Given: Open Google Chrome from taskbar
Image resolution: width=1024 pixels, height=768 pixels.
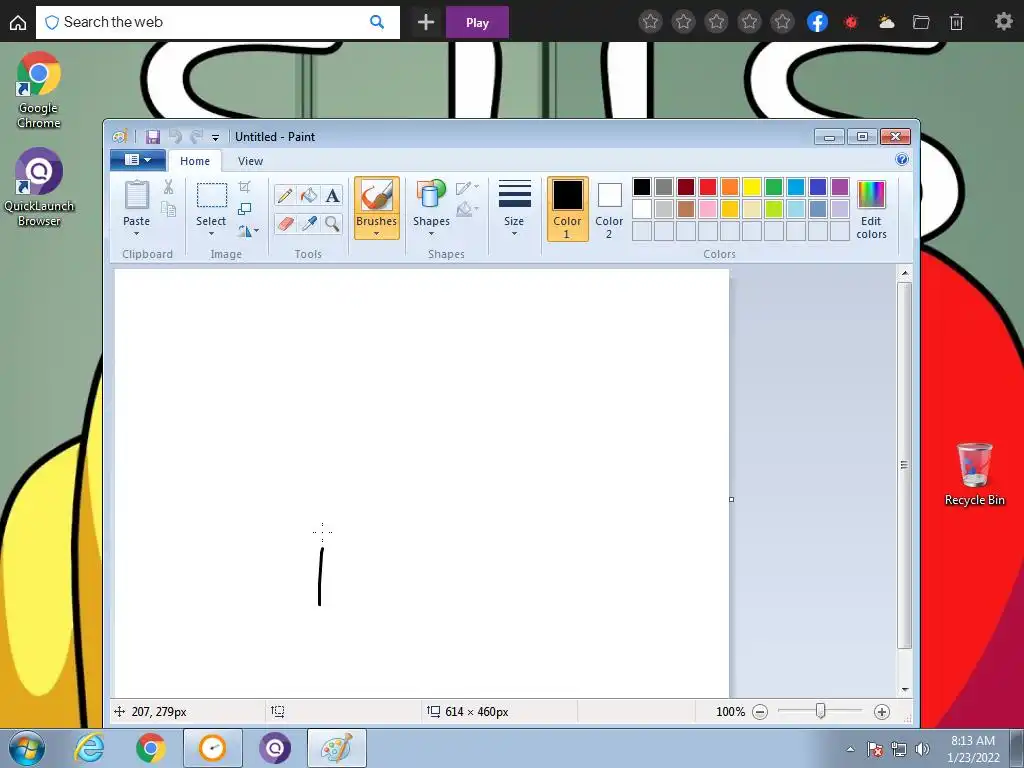Looking at the screenshot, I should pyautogui.click(x=151, y=748).
